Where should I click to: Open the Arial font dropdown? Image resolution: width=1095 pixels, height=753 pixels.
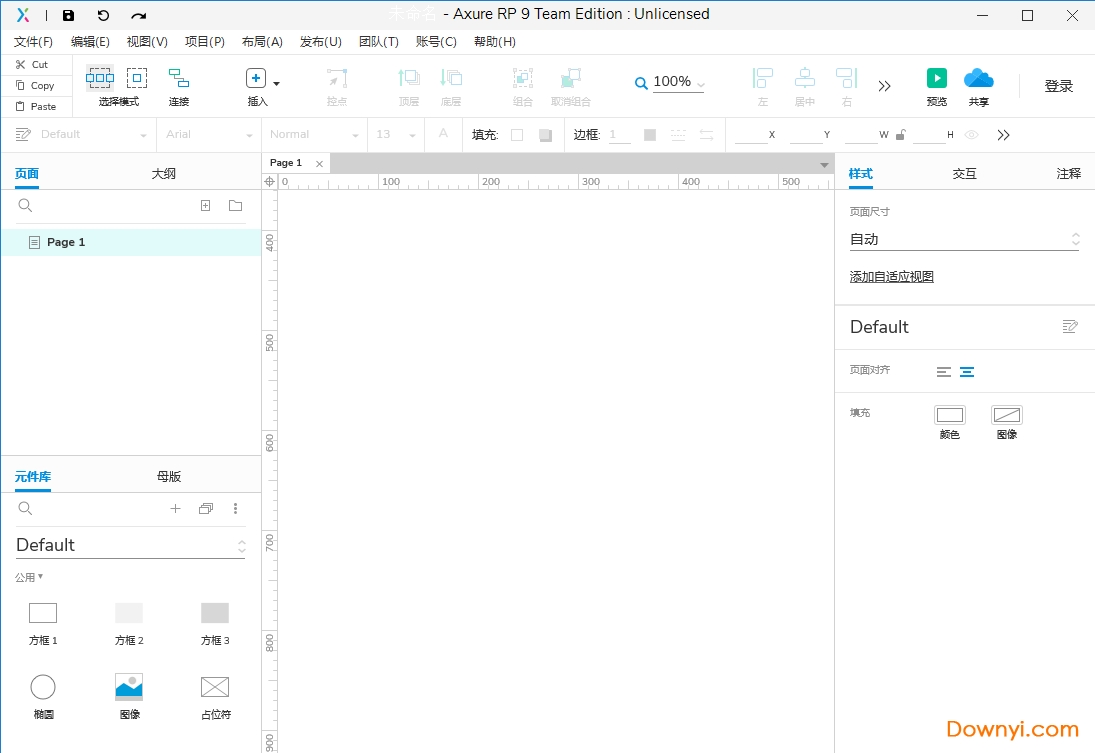click(207, 134)
